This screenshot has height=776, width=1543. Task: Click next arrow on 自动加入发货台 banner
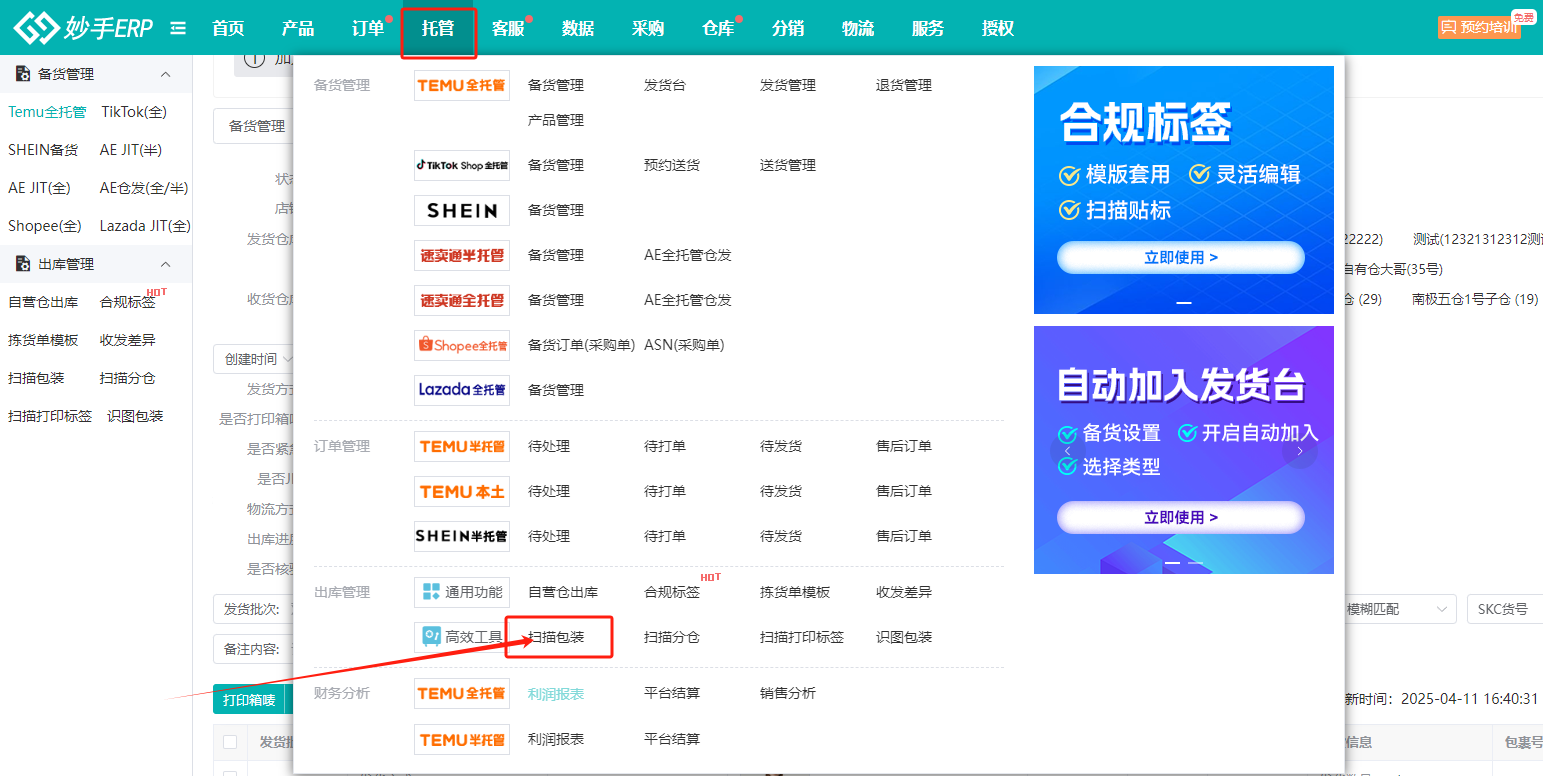(1300, 451)
